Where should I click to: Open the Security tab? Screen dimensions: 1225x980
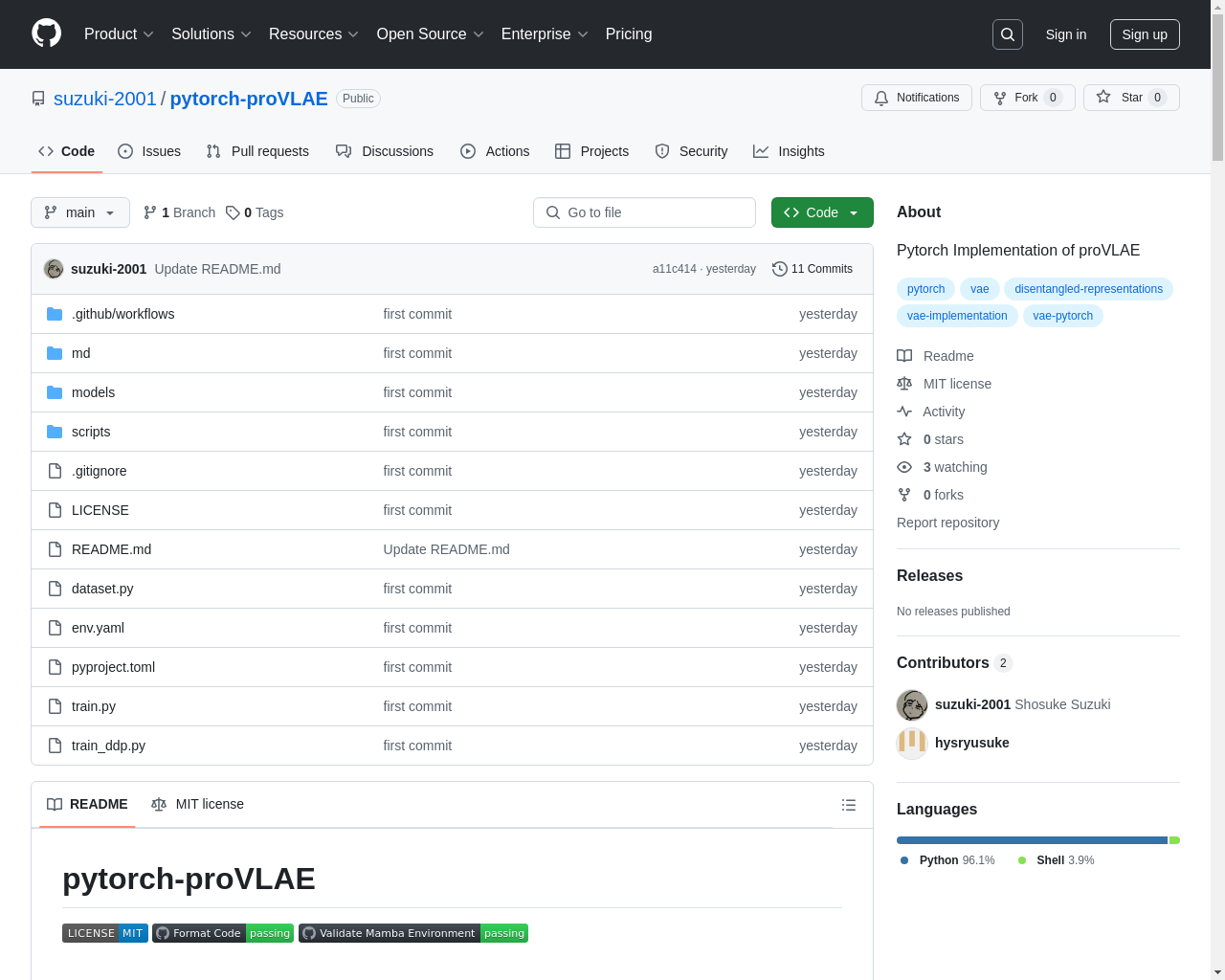(x=691, y=151)
